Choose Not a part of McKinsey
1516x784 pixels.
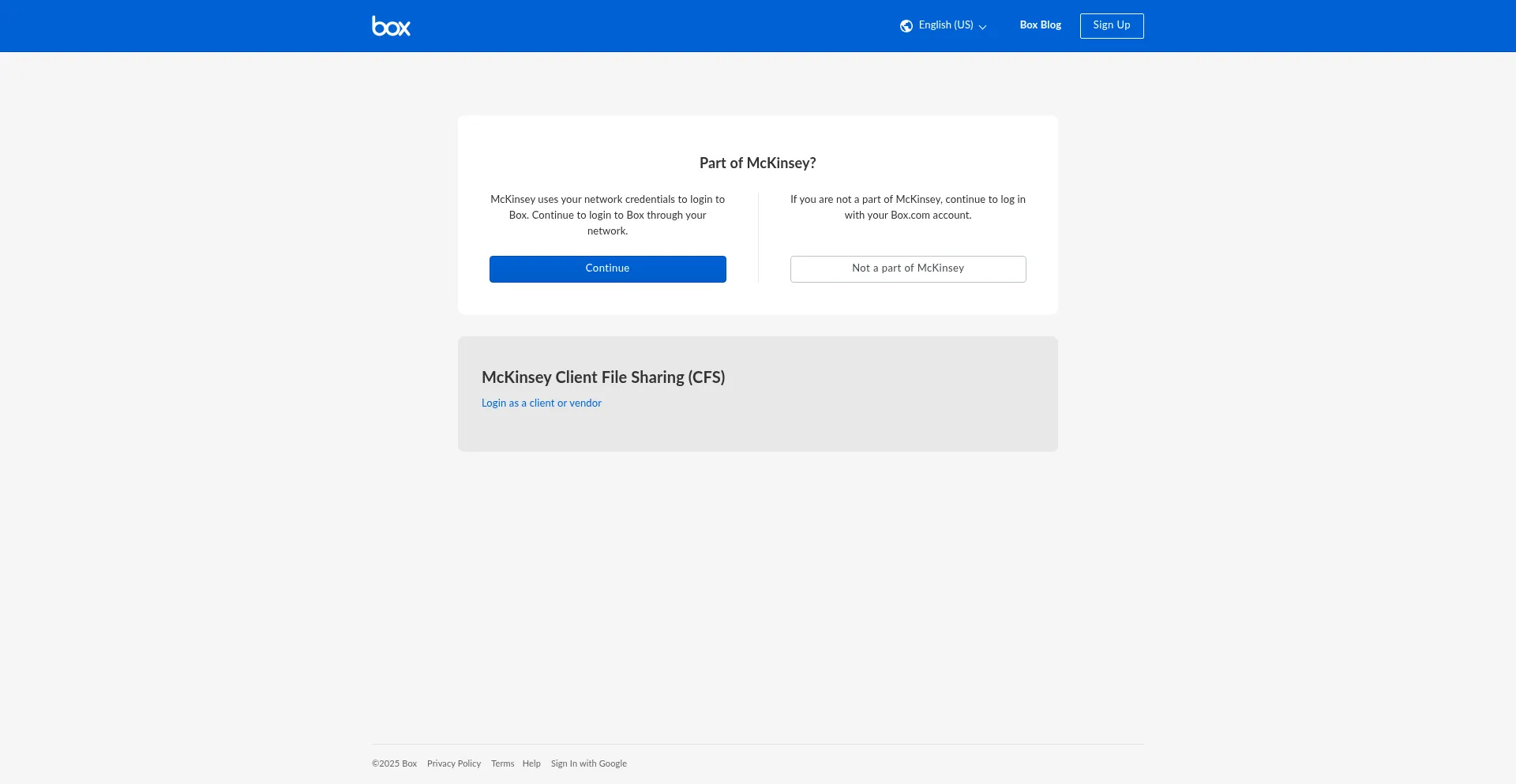907,268
